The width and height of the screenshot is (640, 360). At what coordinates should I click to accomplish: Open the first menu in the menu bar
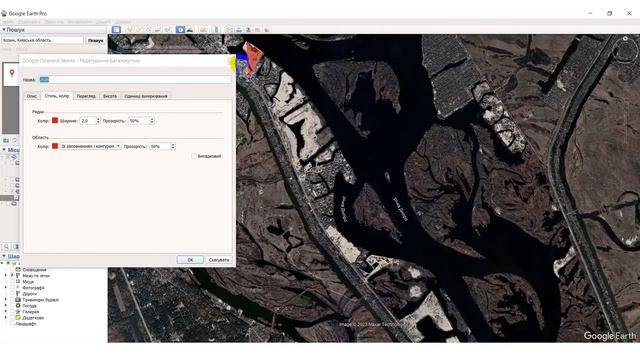point(8,22)
